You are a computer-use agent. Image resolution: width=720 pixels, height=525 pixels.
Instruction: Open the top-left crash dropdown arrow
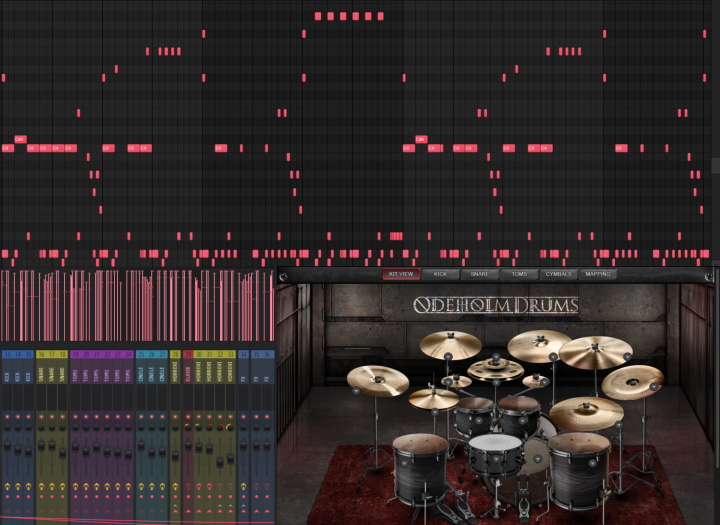click(x=448, y=356)
